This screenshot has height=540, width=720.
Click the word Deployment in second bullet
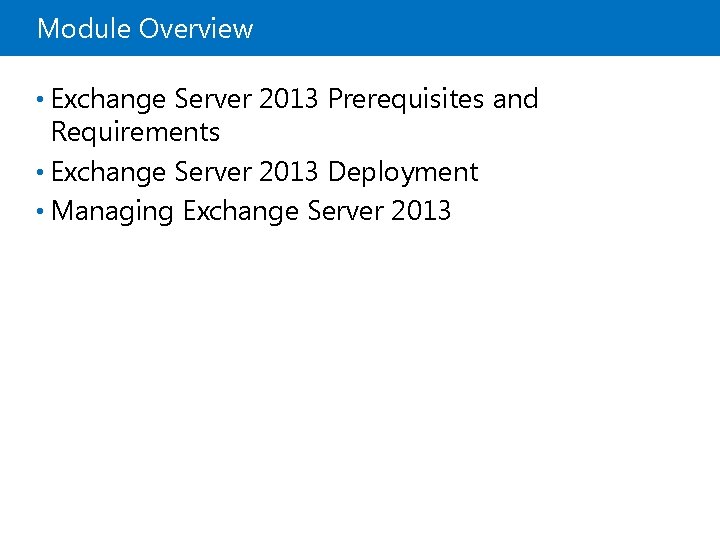tap(403, 172)
